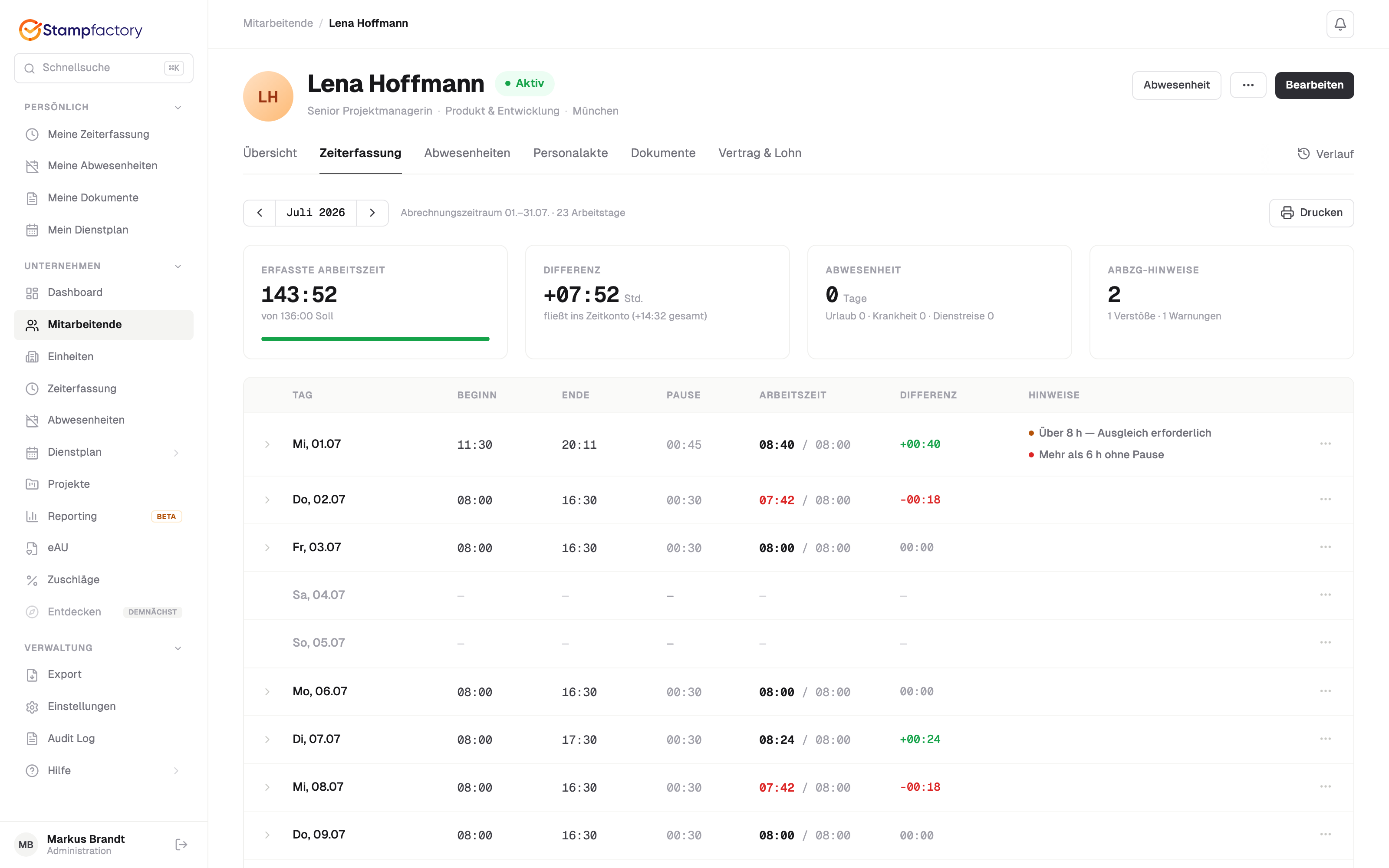
Task: Click the Drucken button
Action: tap(1311, 213)
